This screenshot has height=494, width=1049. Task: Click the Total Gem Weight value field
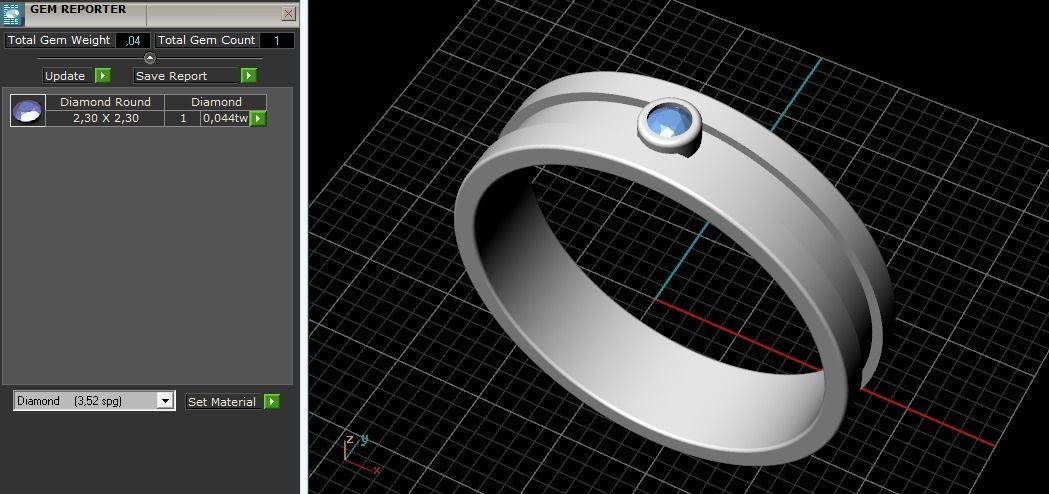coord(133,40)
